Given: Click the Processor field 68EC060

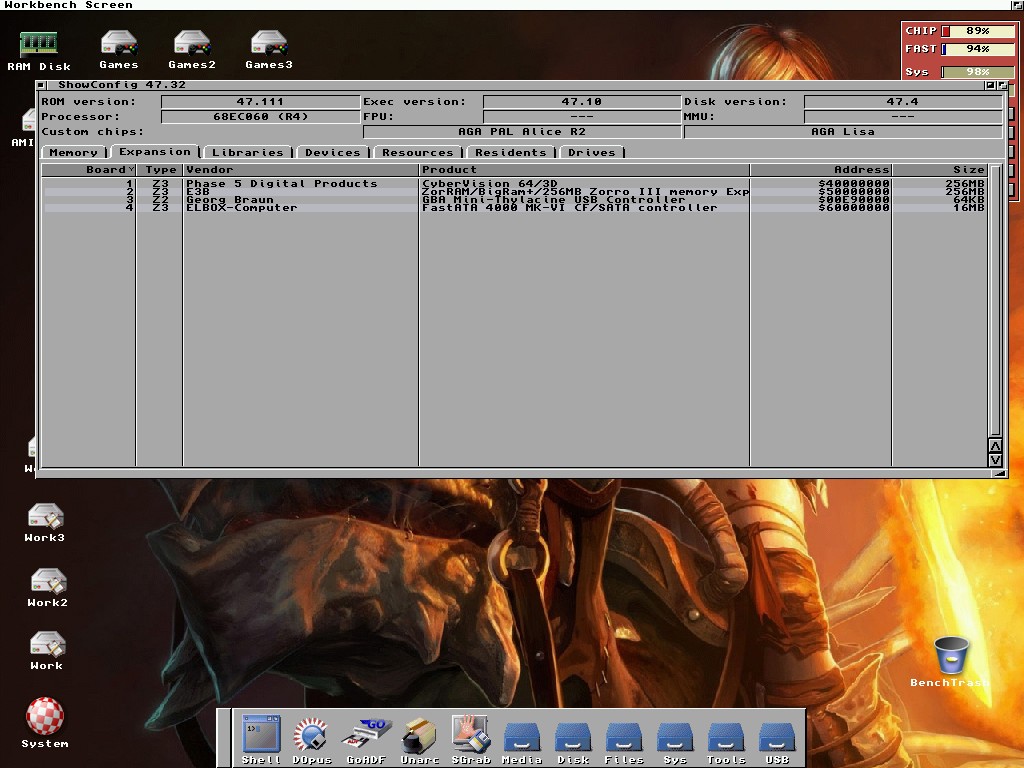Looking at the screenshot, I should point(260,117).
